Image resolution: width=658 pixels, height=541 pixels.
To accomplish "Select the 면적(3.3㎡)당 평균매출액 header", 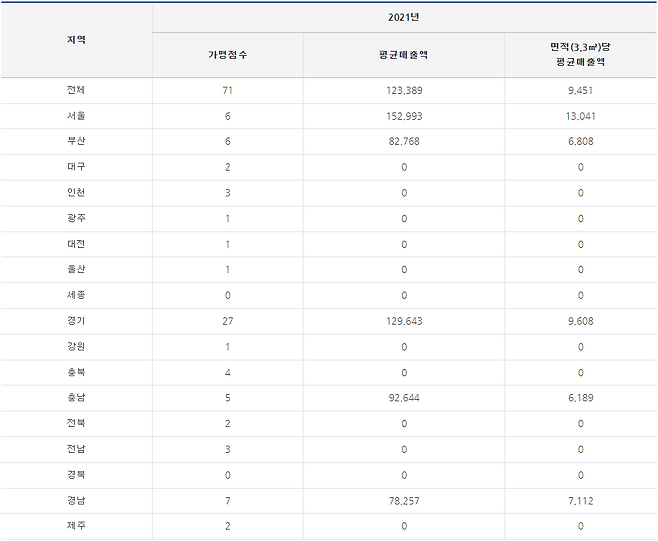I will 580,54.
